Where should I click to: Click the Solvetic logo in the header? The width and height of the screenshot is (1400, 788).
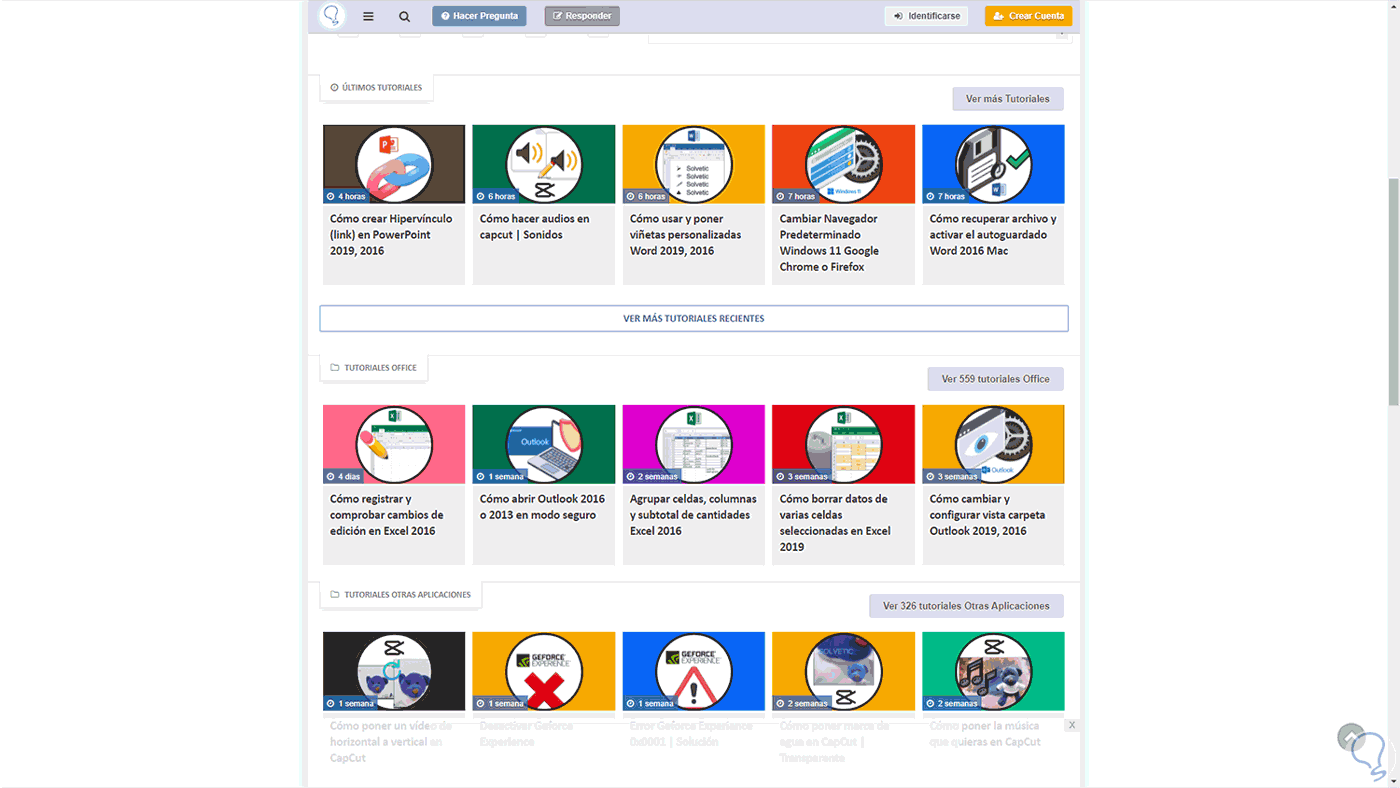[332, 16]
